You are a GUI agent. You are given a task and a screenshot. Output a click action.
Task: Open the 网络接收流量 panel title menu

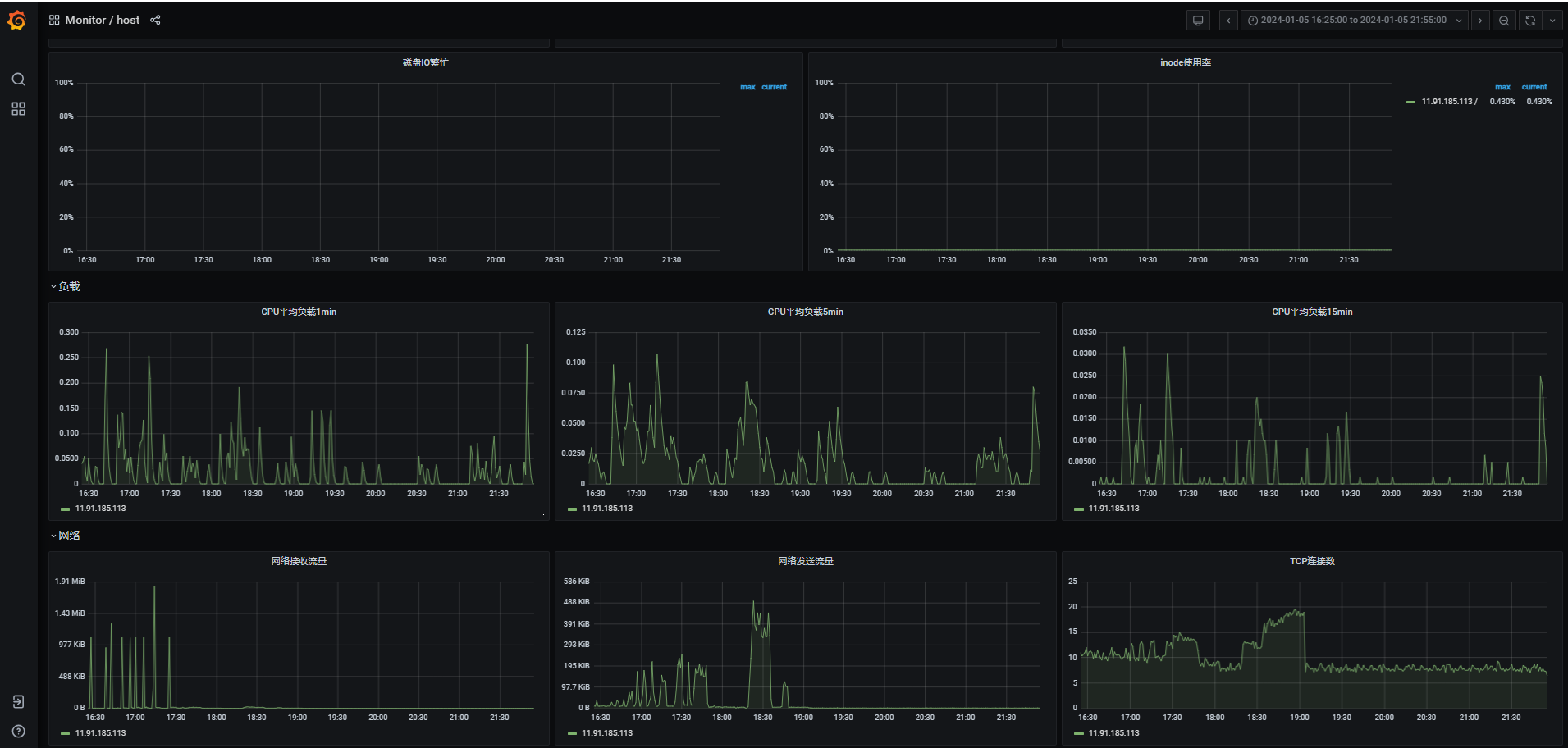click(x=299, y=561)
